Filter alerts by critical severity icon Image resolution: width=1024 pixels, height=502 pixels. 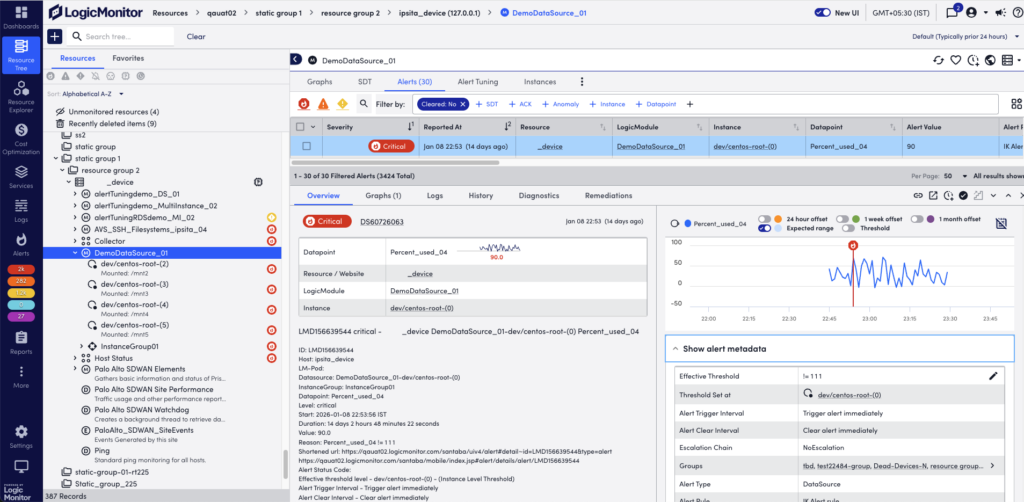(304, 104)
